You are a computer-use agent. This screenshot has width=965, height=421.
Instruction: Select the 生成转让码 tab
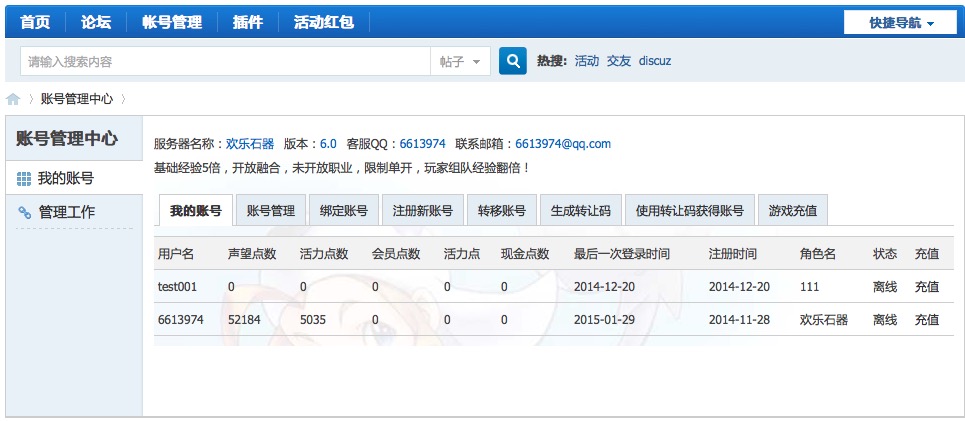pyautogui.click(x=580, y=211)
